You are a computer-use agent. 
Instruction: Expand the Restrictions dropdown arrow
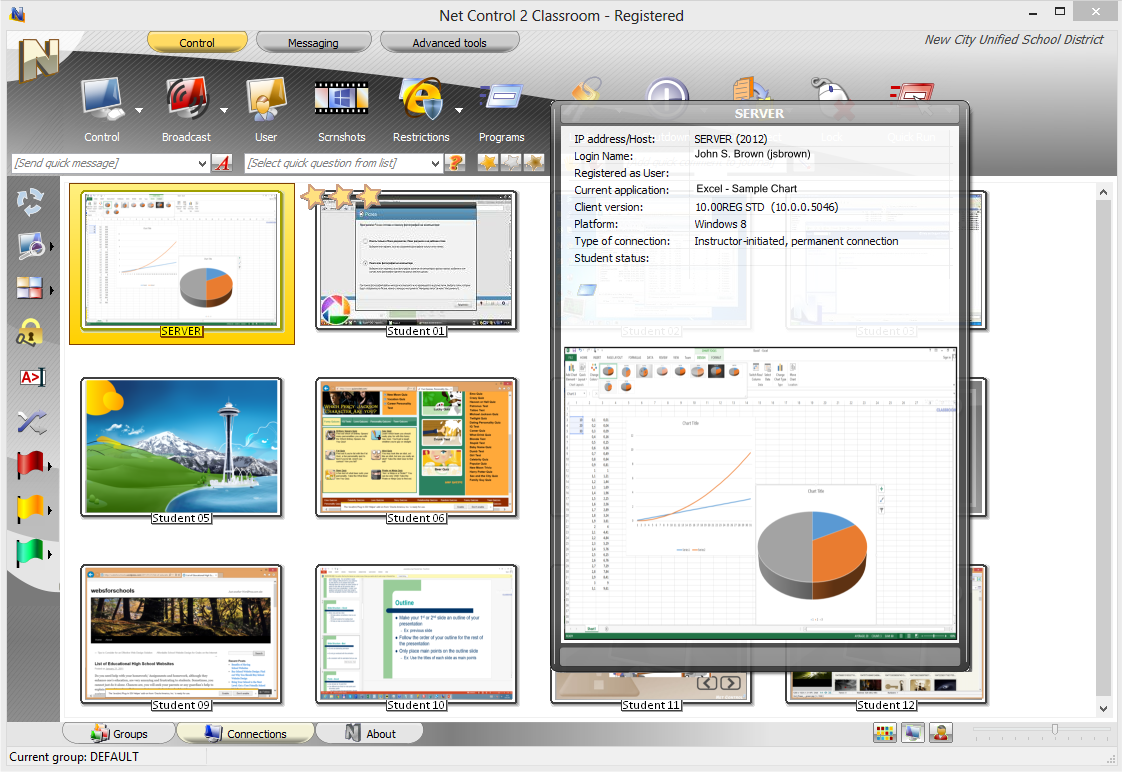[458, 111]
